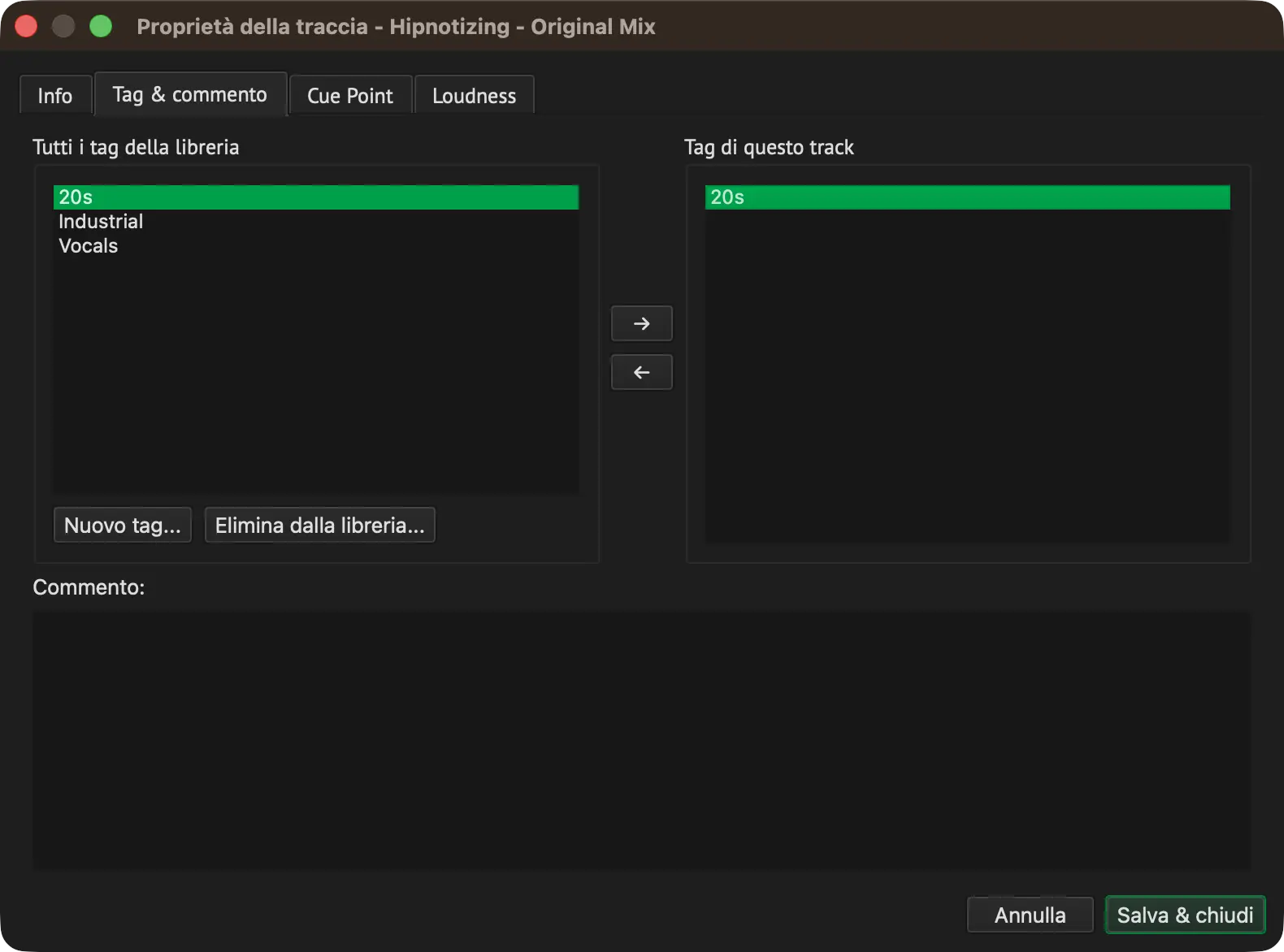Select the Tag & commento tab
The image size is (1284, 952).
[190, 94]
